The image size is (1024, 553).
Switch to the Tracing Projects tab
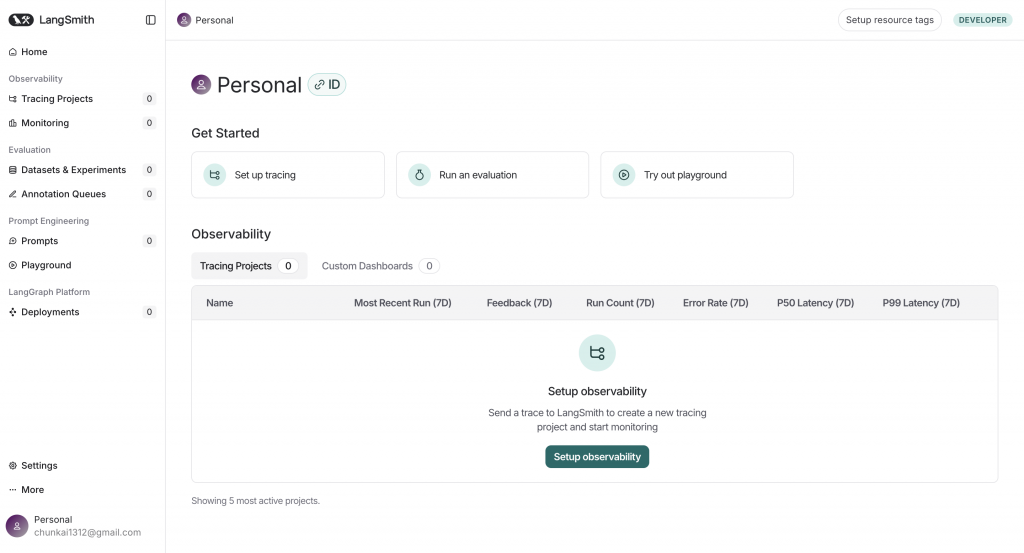(249, 266)
